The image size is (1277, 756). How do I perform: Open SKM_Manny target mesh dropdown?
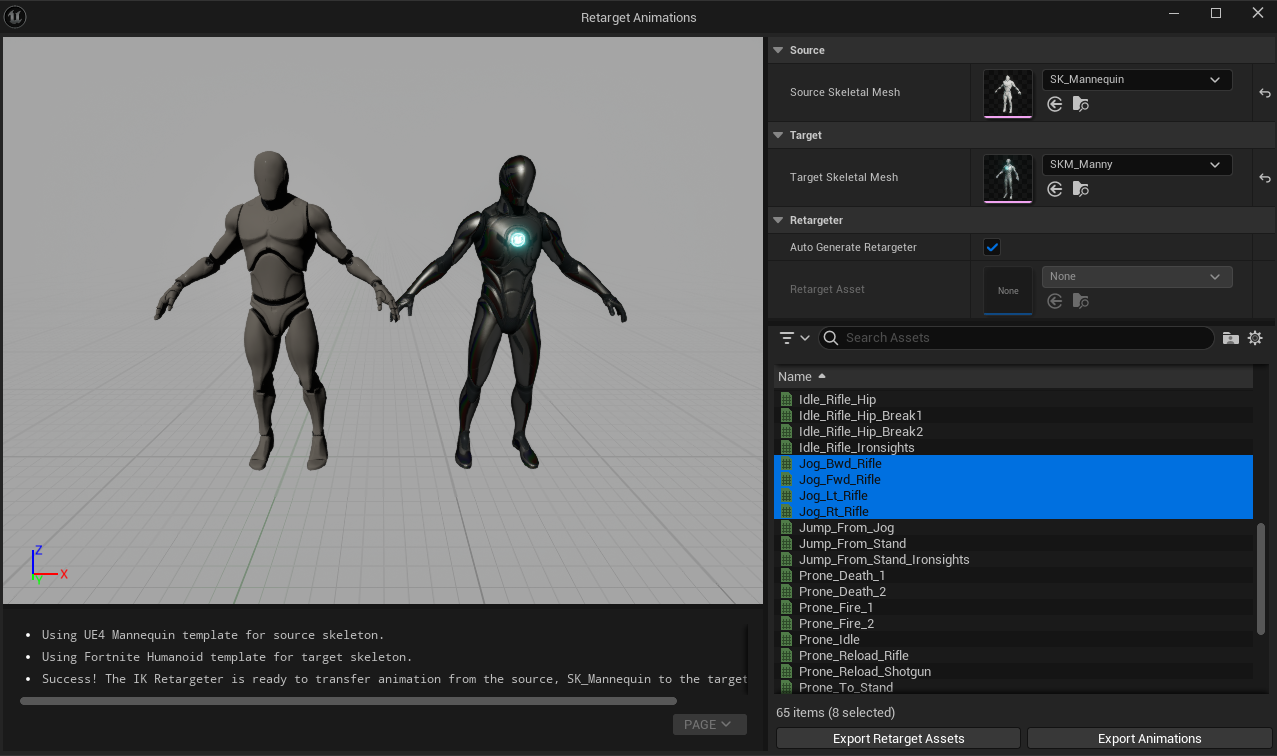point(1137,165)
